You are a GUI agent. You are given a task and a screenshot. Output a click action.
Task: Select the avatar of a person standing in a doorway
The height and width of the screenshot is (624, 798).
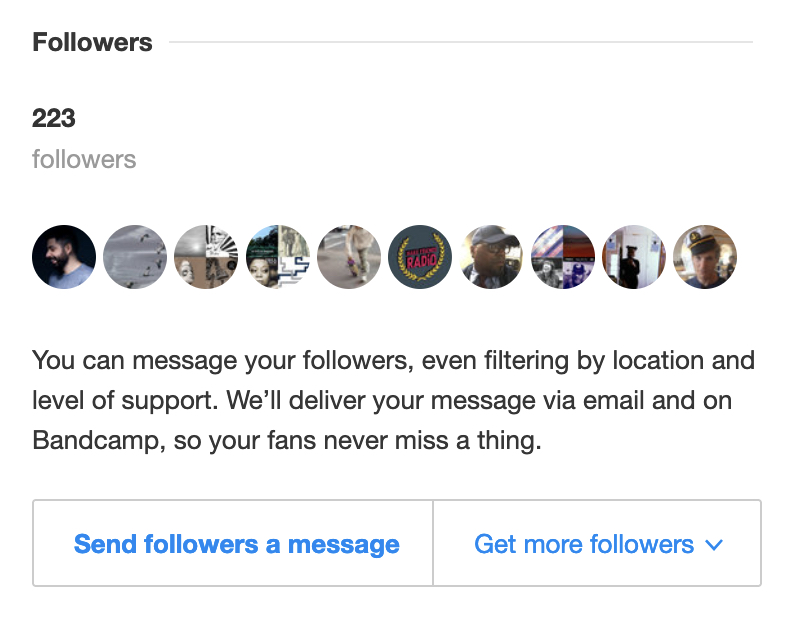(634, 257)
